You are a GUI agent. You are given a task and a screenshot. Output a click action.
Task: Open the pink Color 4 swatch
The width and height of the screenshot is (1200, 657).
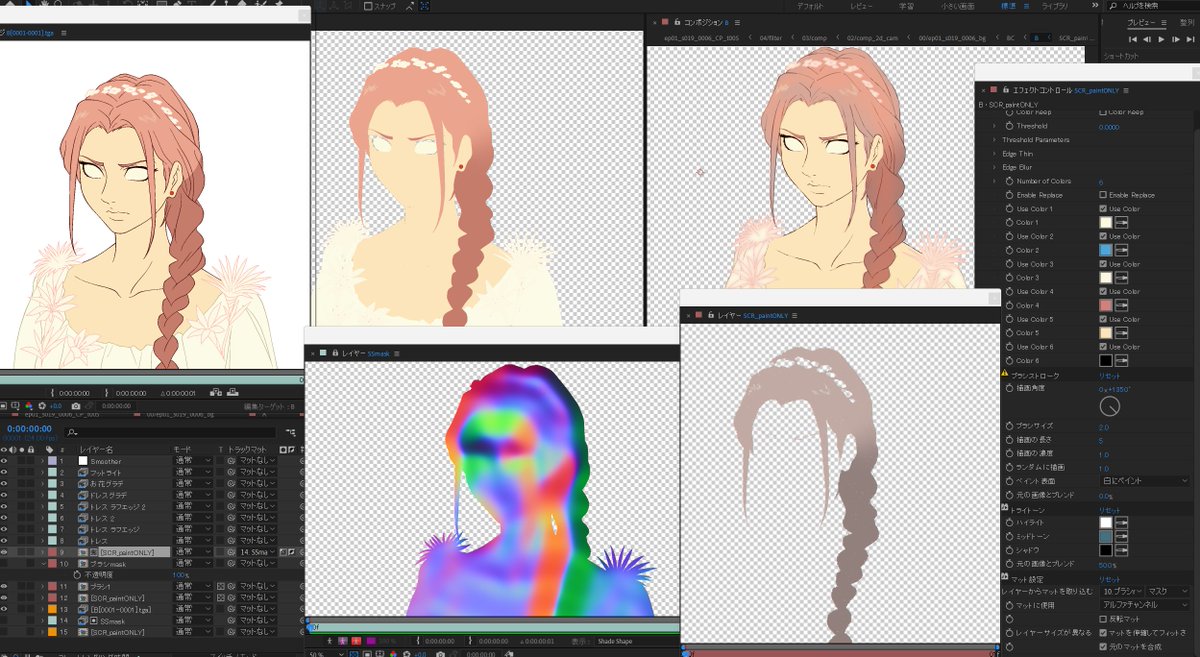coord(1106,305)
